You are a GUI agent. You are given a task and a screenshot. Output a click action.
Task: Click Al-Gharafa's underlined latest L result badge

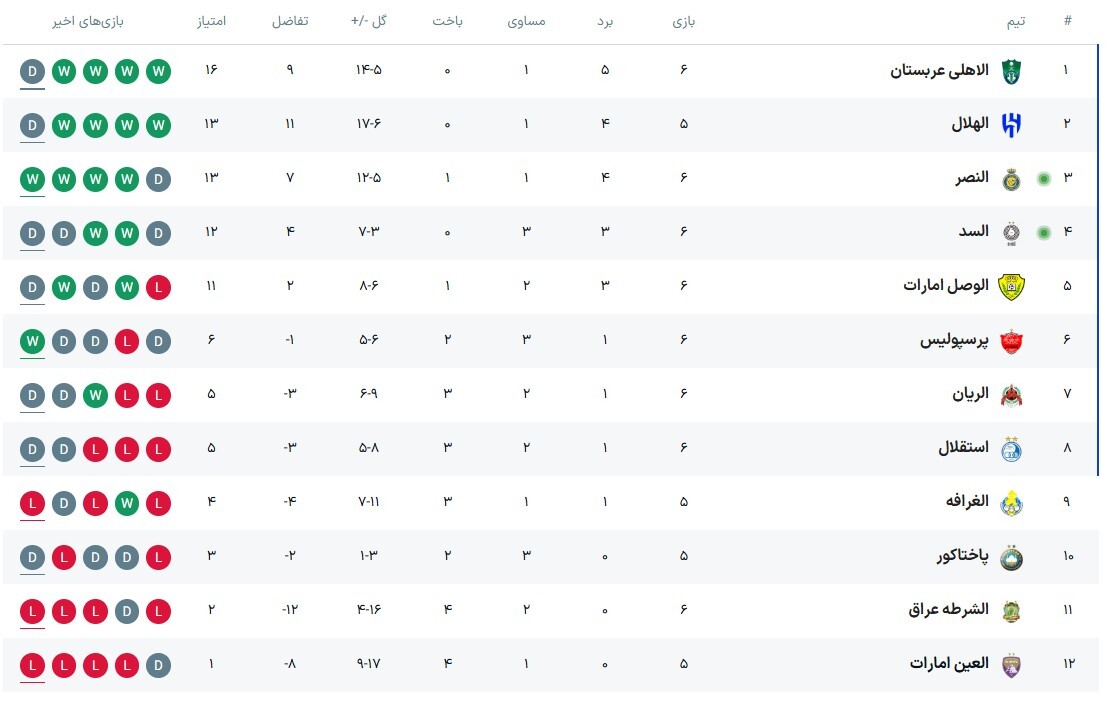click(33, 504)
